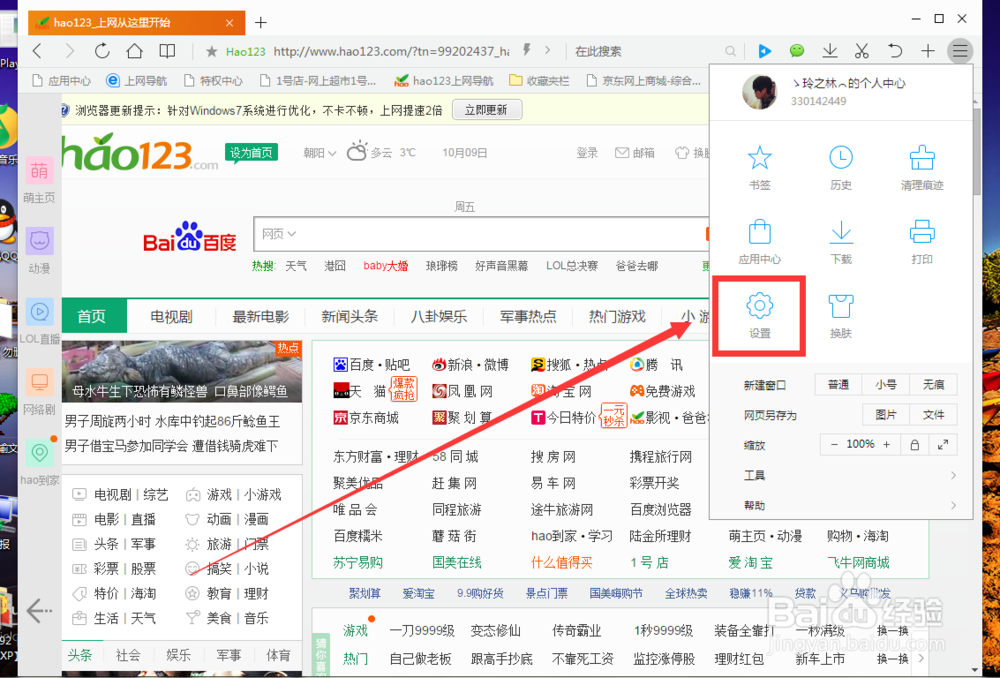The image size is (1000, 678).
Task: Click the green 设为首页 button
Action: [x=251, y=152]
